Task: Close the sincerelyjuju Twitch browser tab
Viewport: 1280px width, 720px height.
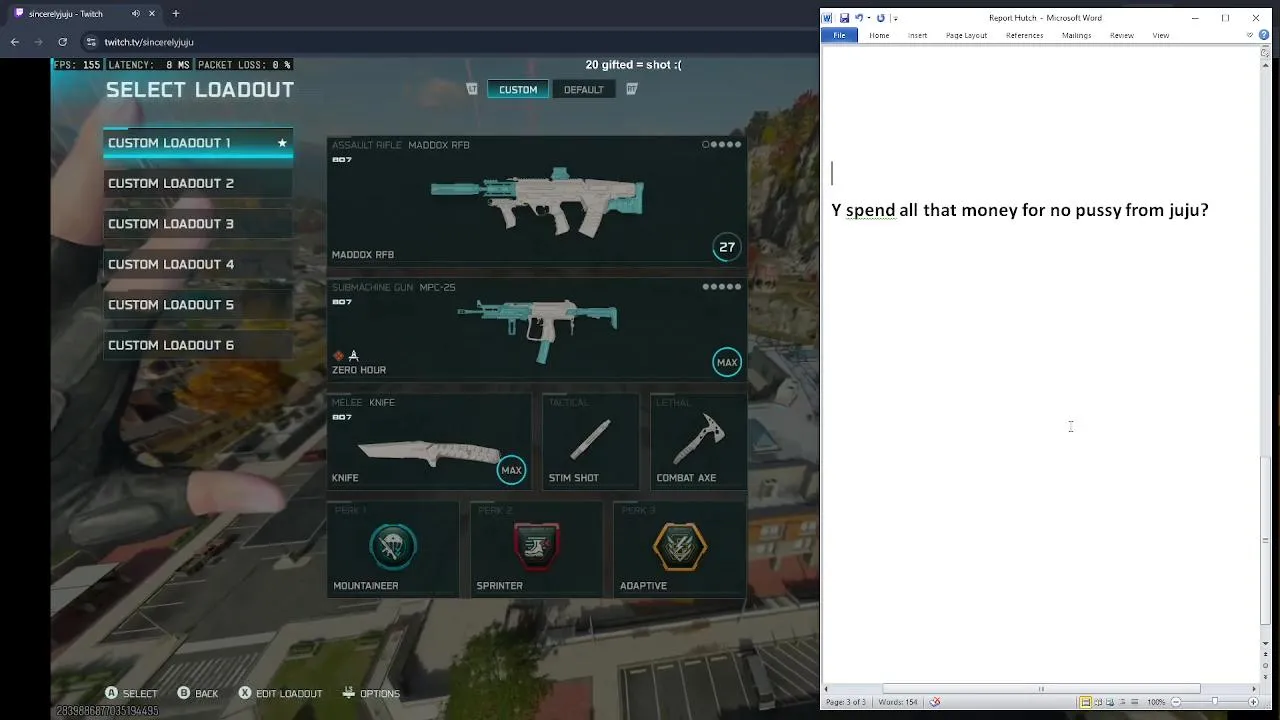Action: click(151, 14)
